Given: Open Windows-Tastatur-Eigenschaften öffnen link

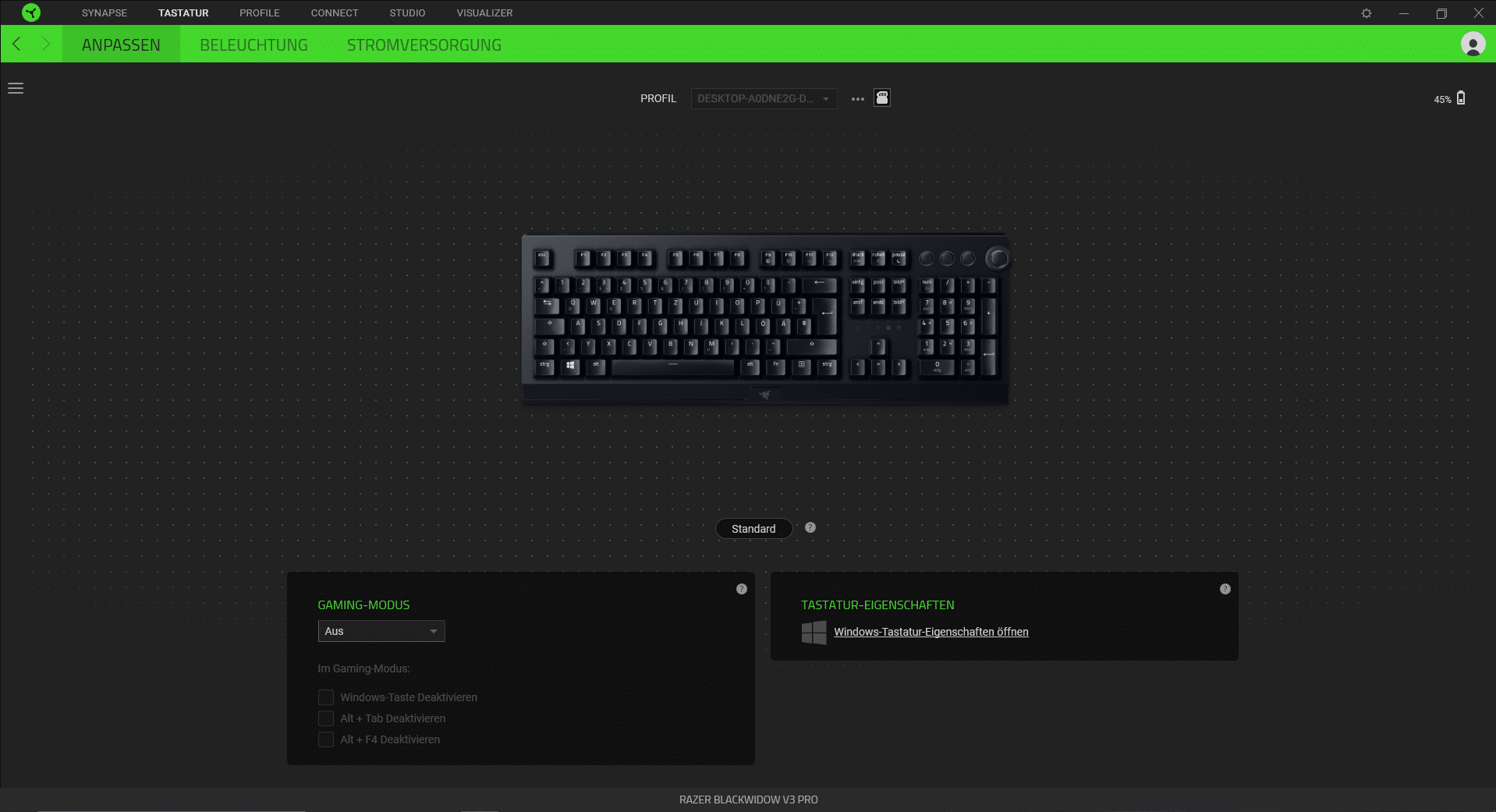Looking at the screenshot, I should (x=931, y=632).
